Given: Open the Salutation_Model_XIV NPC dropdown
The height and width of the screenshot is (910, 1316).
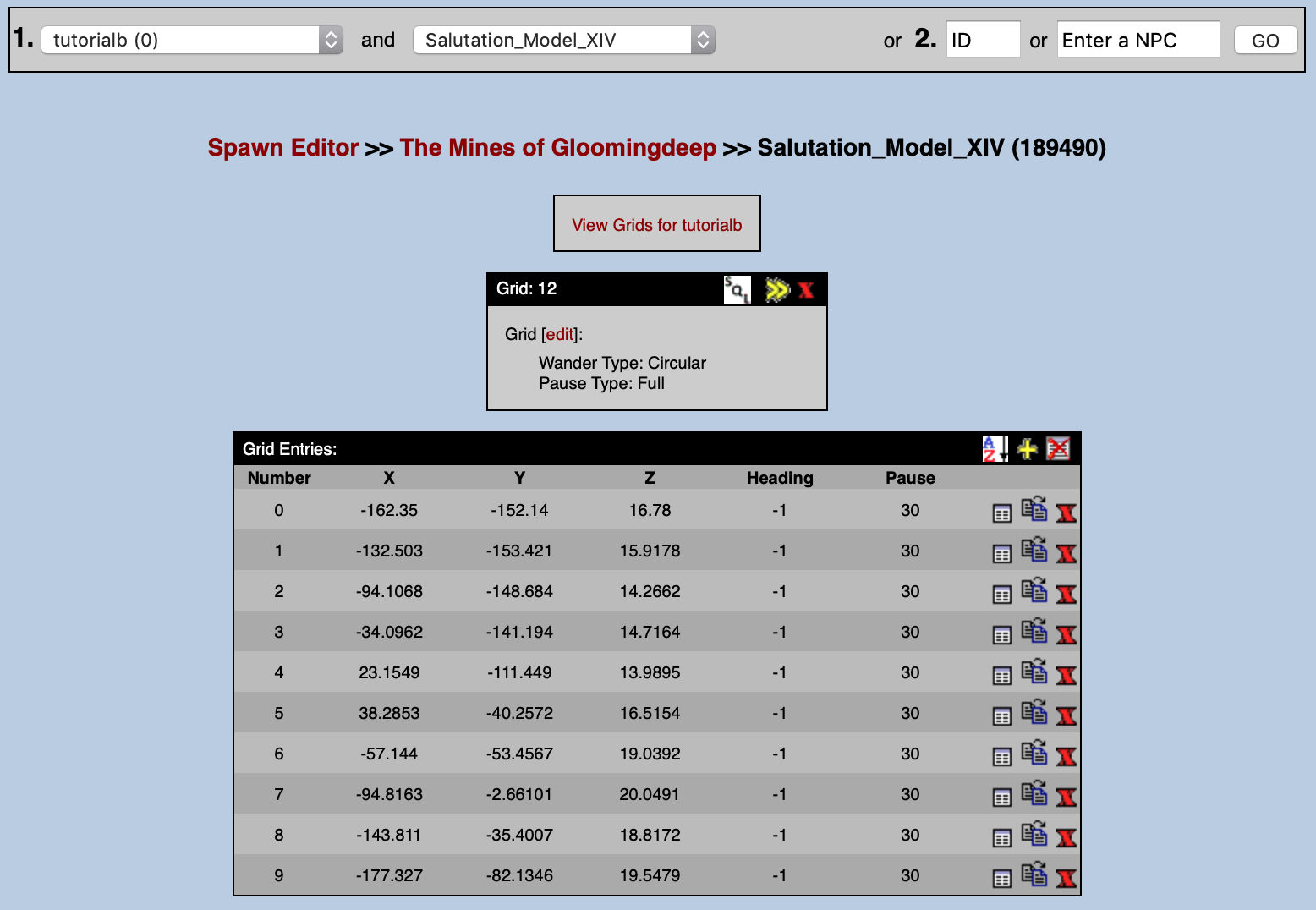Looking at the screenshot, I should (563, 40).
